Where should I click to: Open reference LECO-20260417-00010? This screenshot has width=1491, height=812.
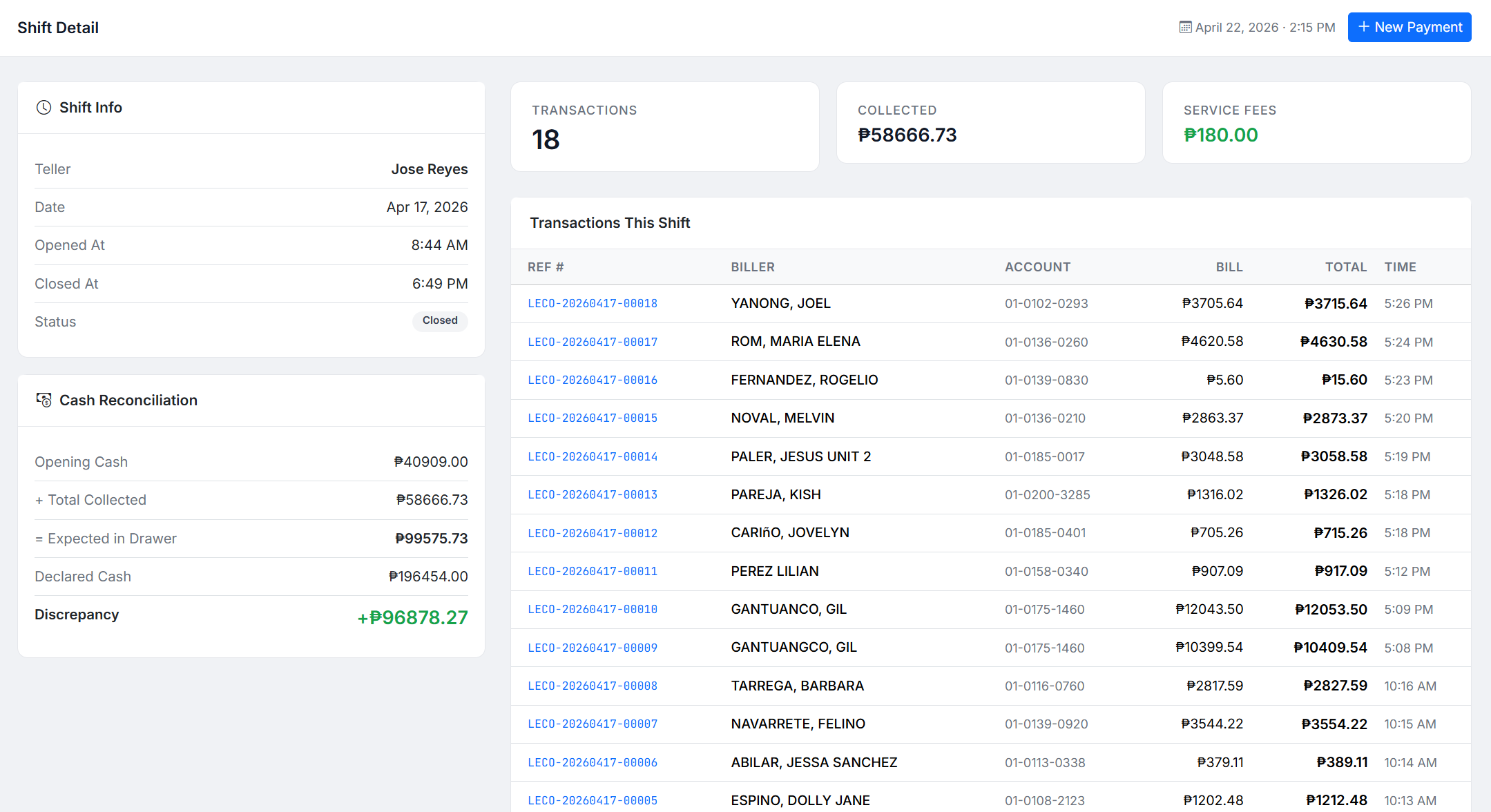pos(592,609)
